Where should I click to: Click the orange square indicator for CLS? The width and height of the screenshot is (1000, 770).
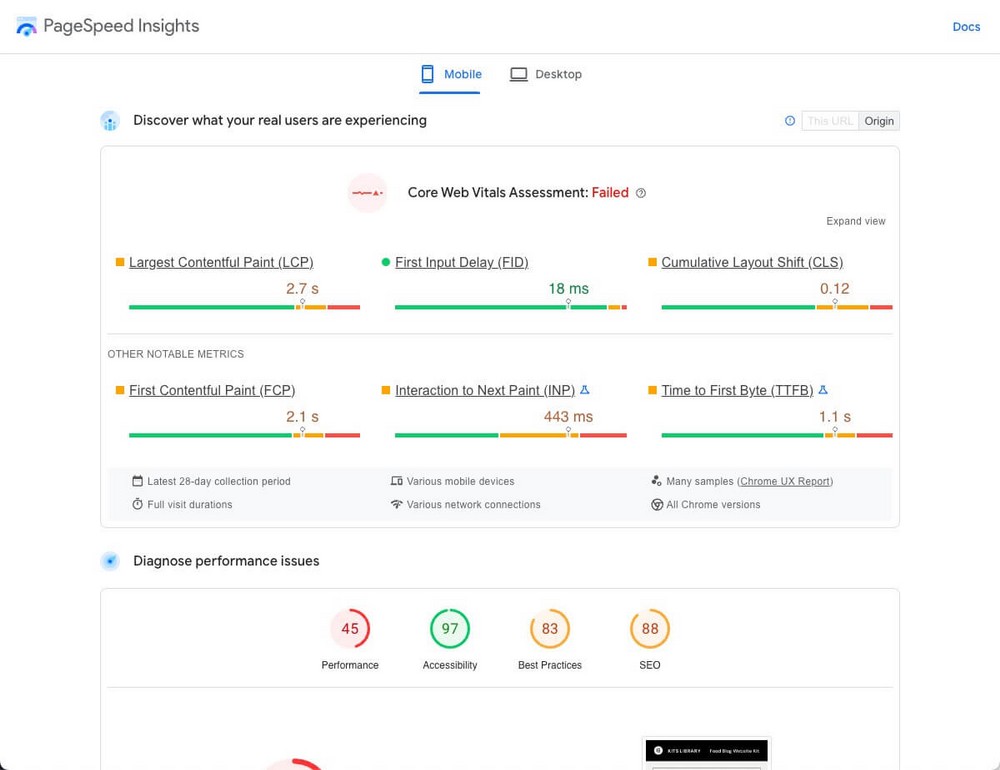click(652, 262)
